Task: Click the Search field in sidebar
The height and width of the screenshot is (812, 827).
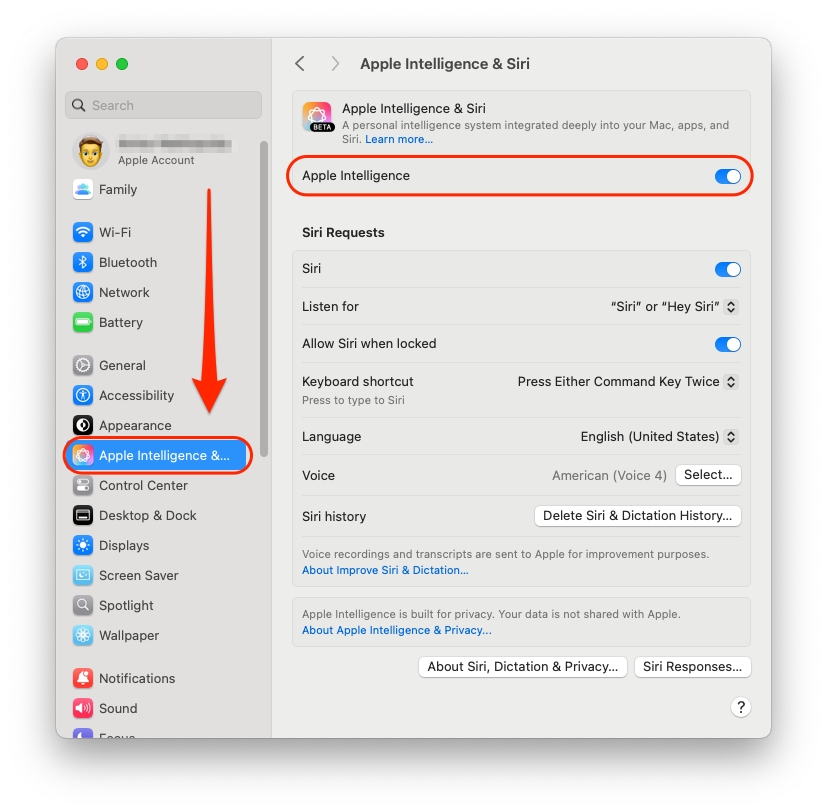Action: (x=163, y=105)
